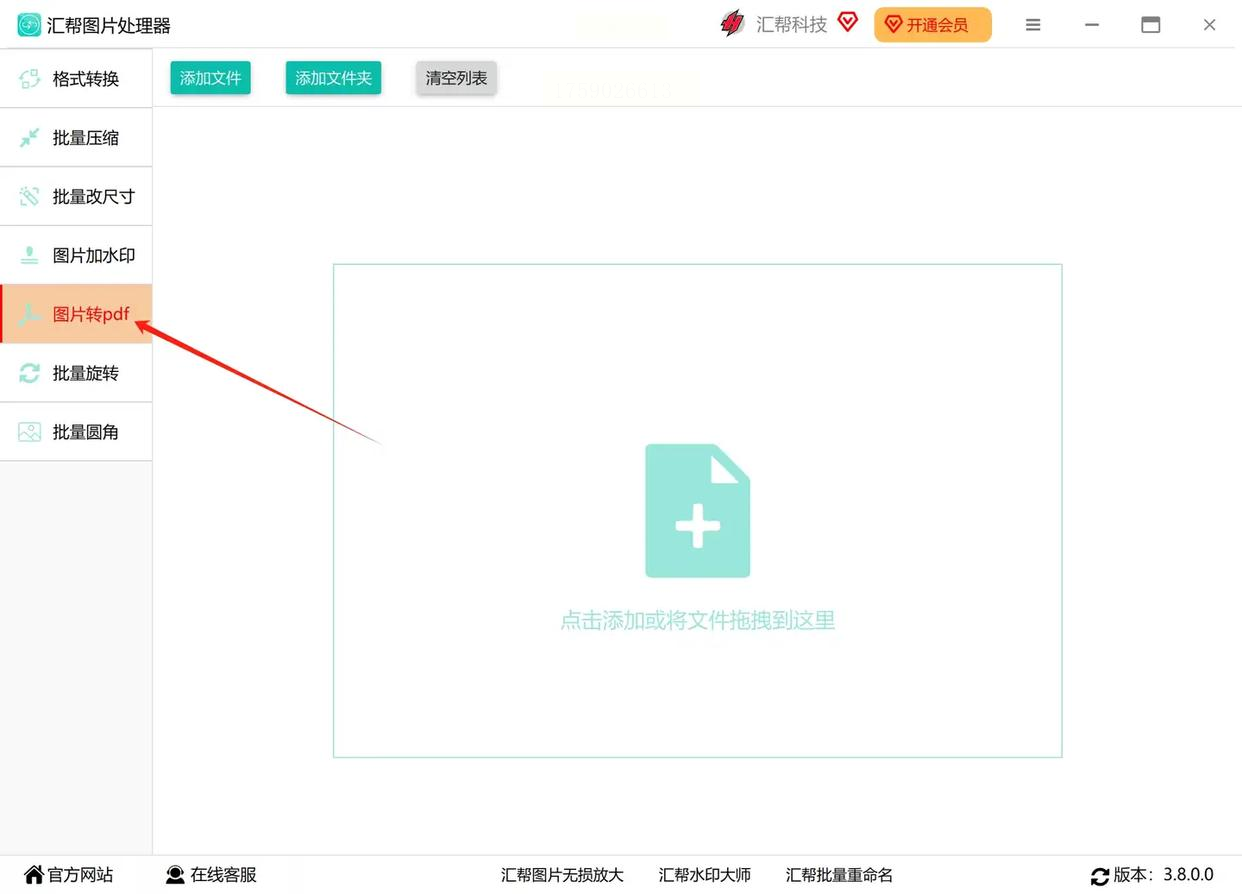
Task: Click the 汇帮科技 red logo icon
Action: pos(733,24)
